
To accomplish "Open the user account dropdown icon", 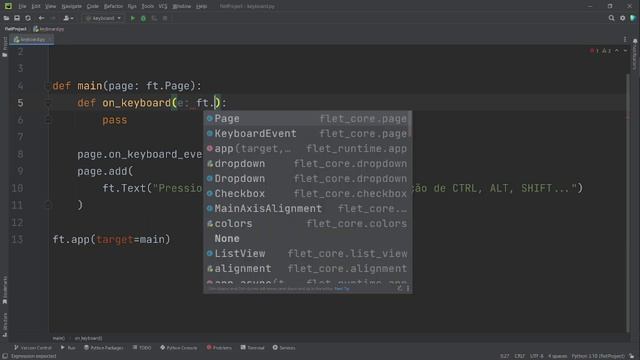I will click(68, 18).
